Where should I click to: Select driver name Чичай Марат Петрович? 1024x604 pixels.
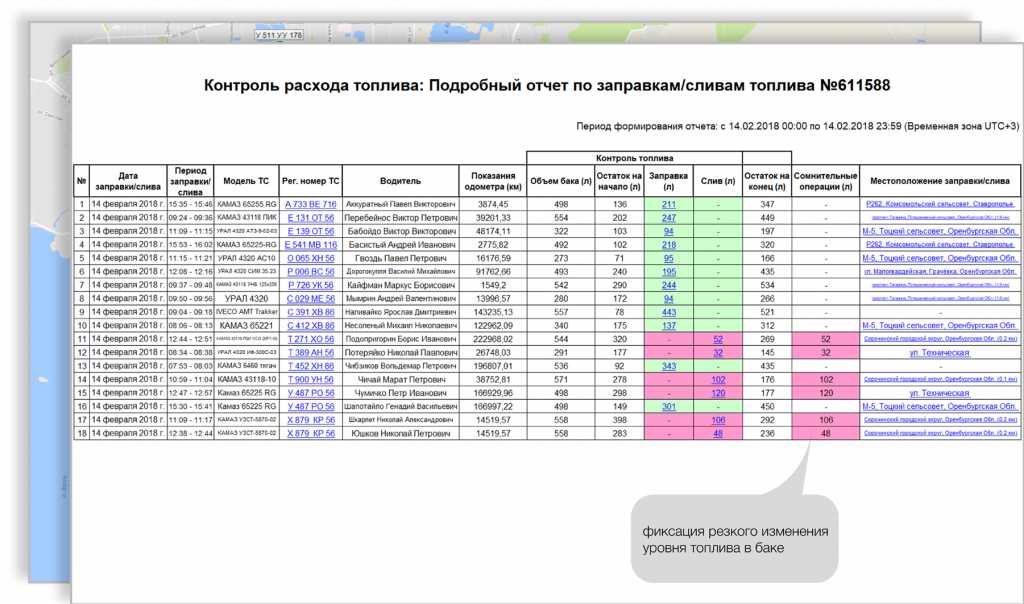click(400, 380)
